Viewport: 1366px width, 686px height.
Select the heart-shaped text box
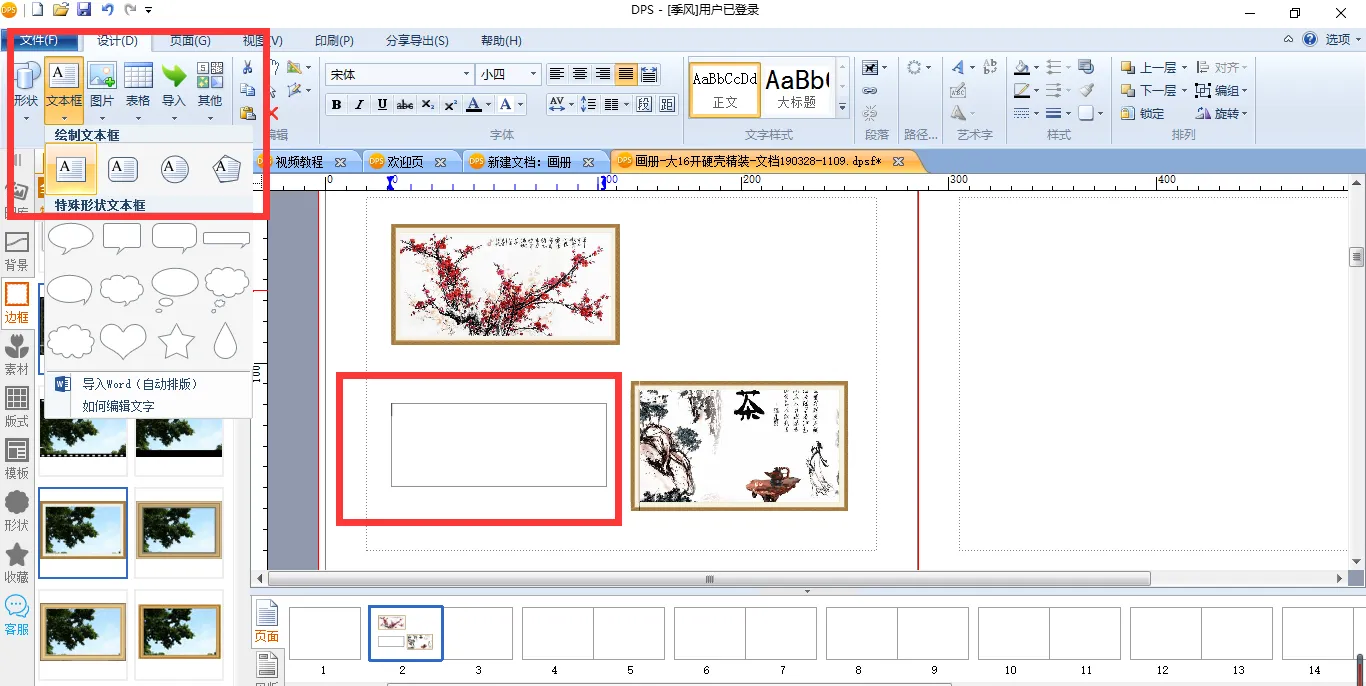click(x=123, y=342)
